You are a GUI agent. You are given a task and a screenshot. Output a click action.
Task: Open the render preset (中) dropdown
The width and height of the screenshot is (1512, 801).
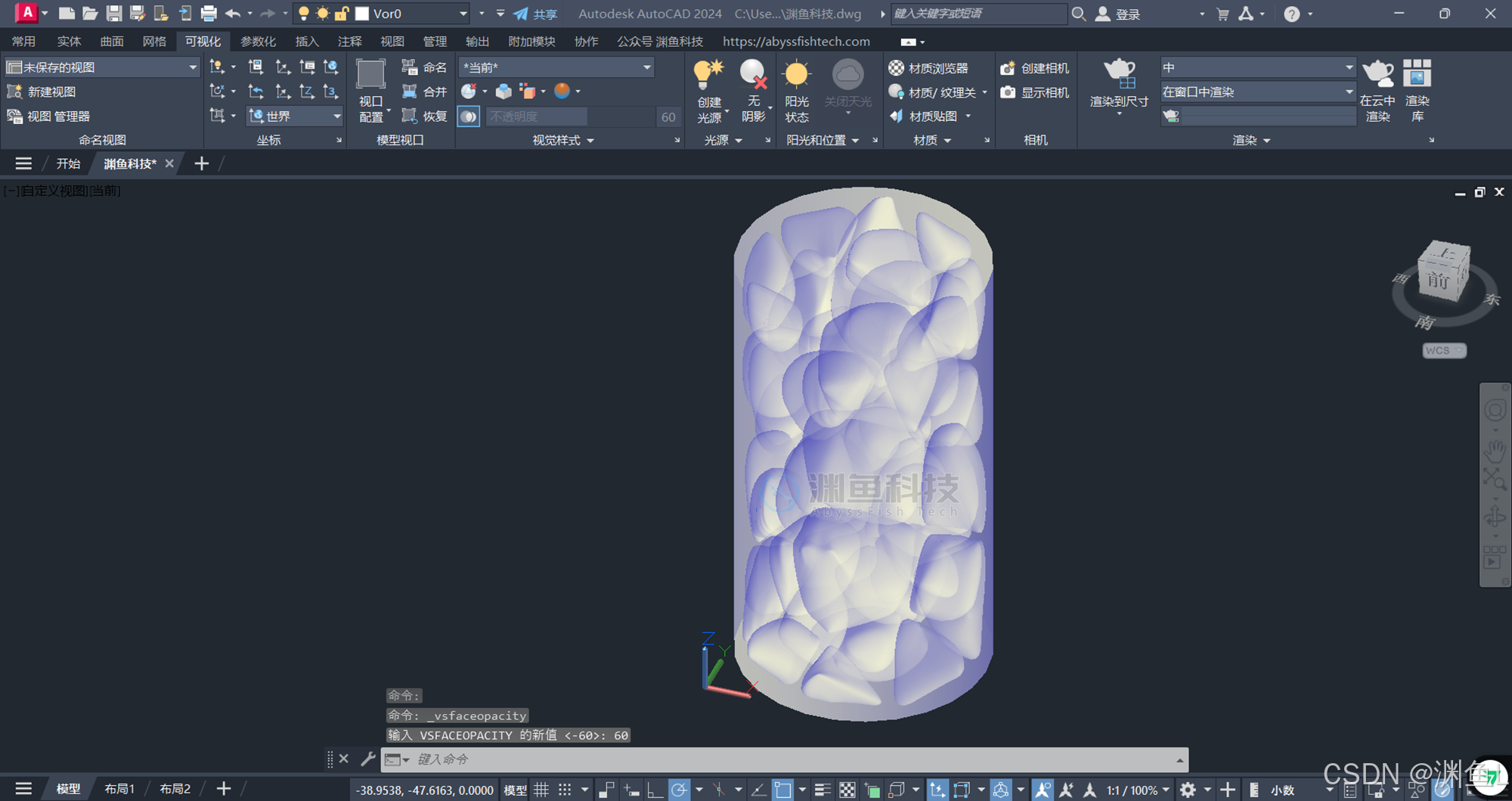pos(1258,67)
